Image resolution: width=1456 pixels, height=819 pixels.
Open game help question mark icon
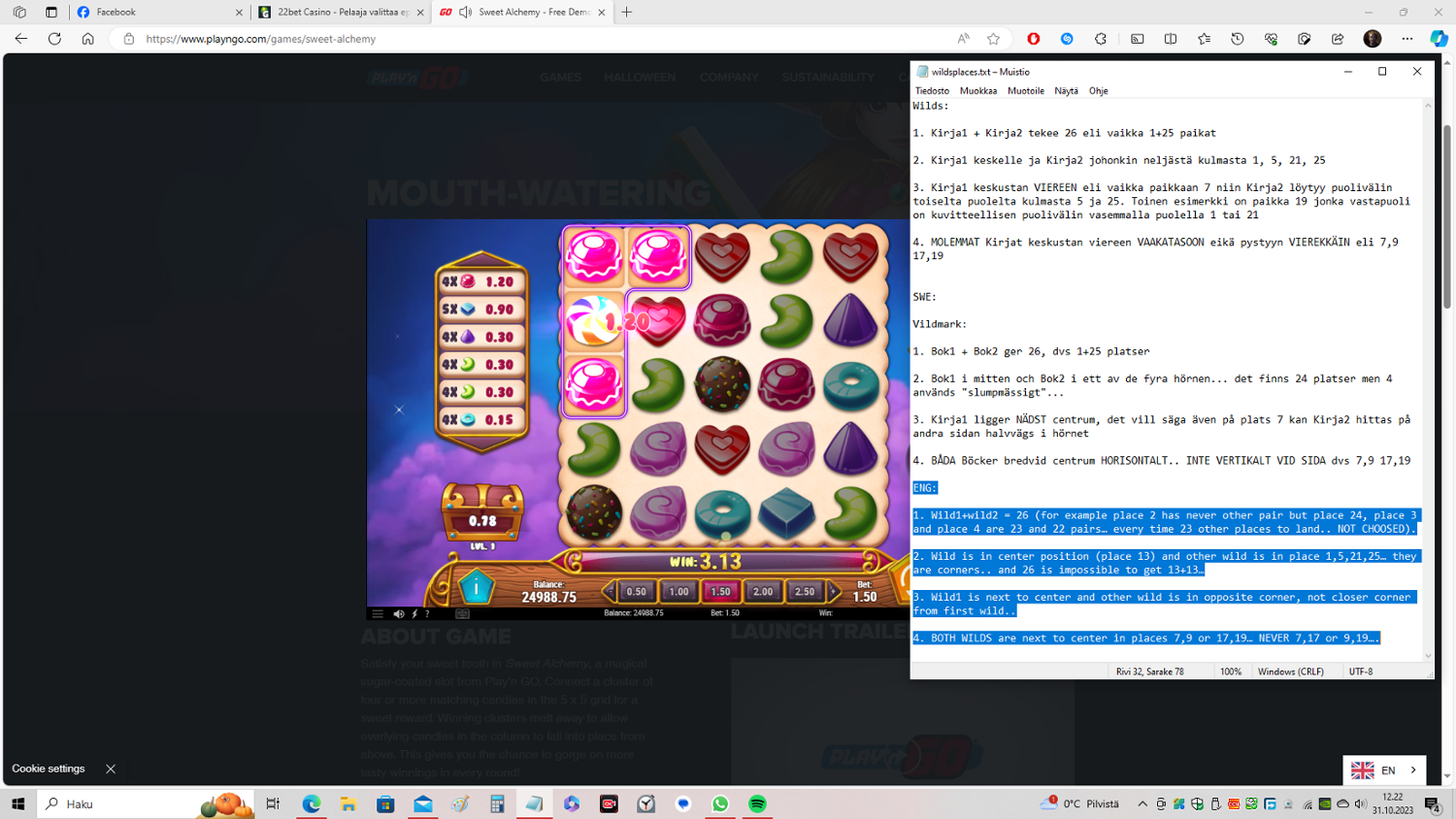click(427, 613)
